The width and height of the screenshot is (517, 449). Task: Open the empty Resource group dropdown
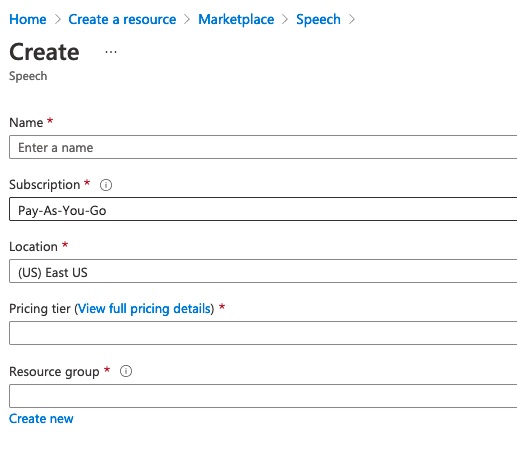pyautogui.click(x=263, y=396)
